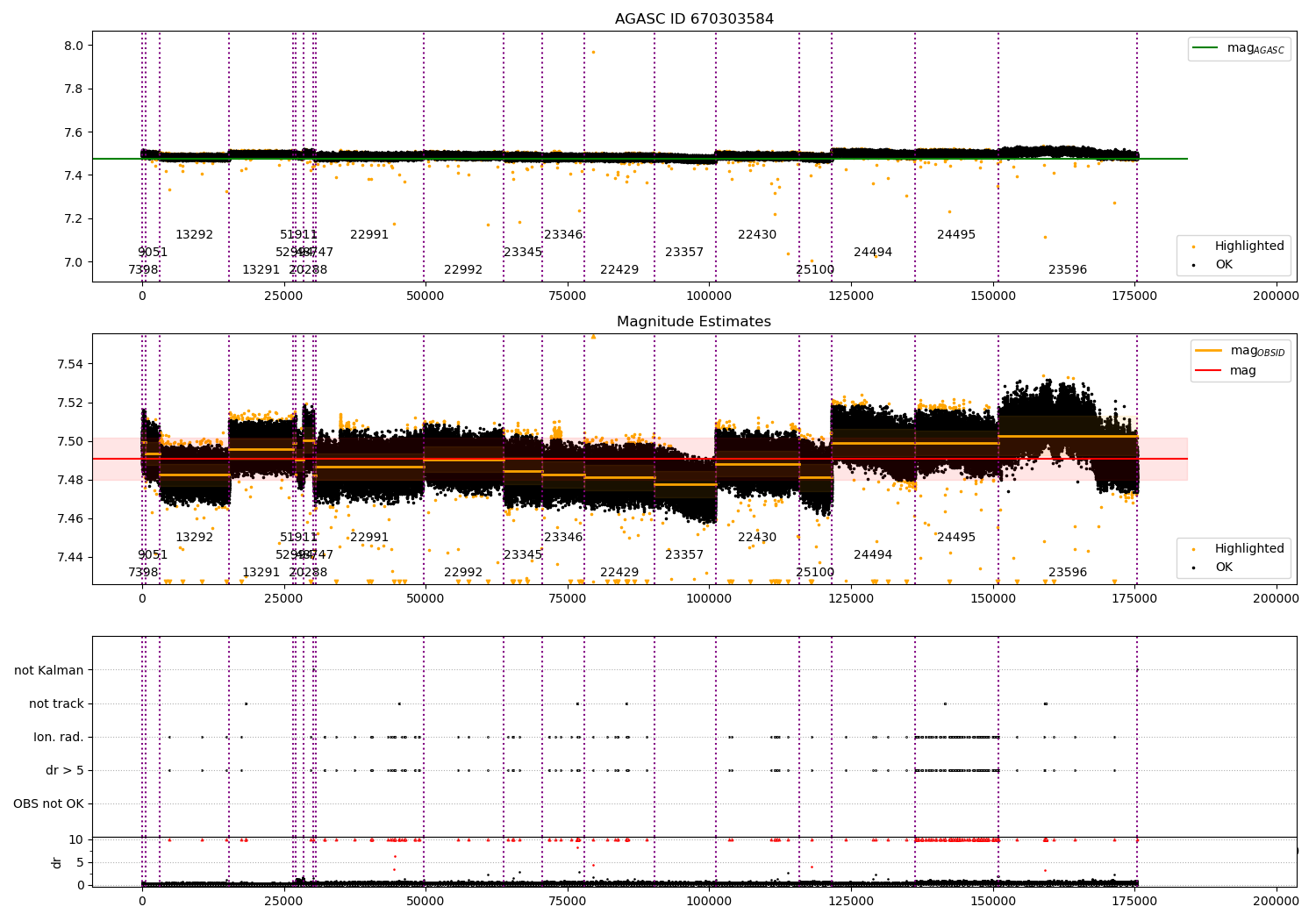Image resolution: width=1316 pixels, height=921 pixels.
Task: Click the 5 tick label on the dr axis
Action: 81,862
